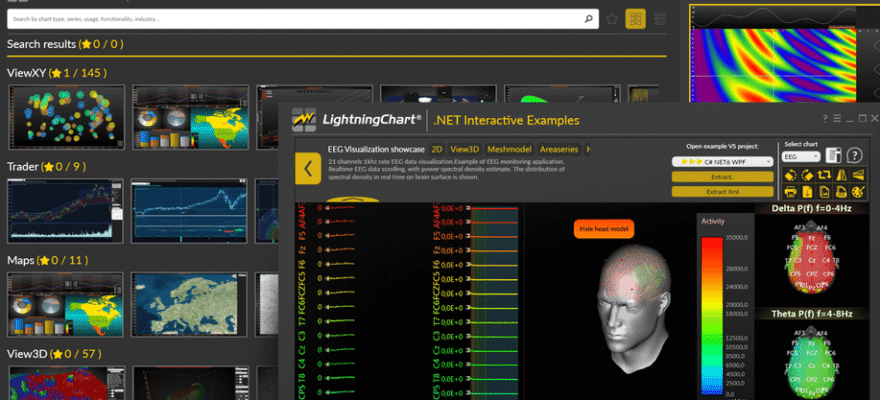Screen dimensions: 880x400
Task: Click into the example search field
Action: tap(303, 19)
